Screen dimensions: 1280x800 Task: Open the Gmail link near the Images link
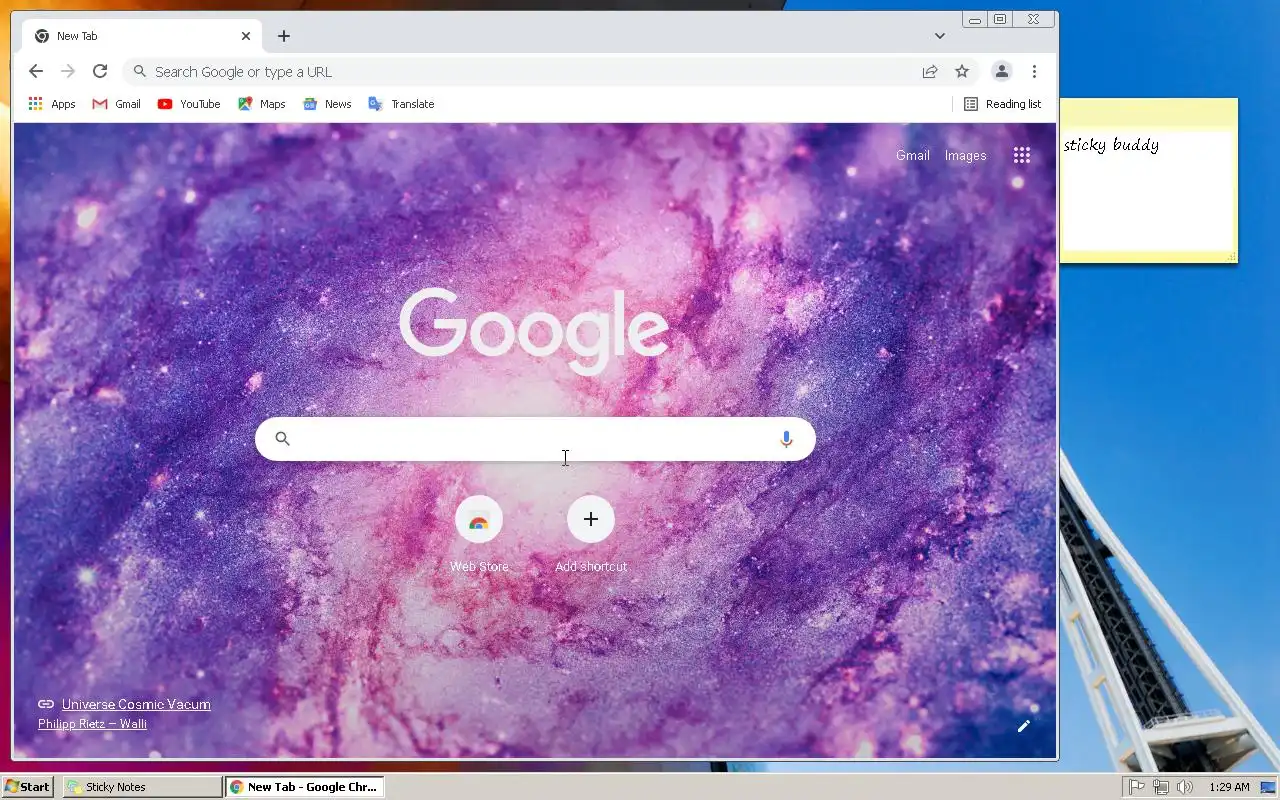[913, 155]
